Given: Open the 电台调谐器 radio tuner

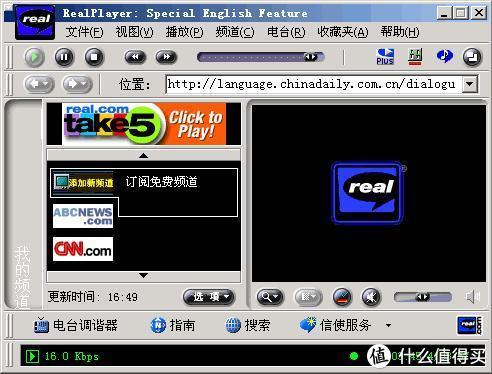Looking at the screenshot, I should pyautogui.click(x=76, y=325).
